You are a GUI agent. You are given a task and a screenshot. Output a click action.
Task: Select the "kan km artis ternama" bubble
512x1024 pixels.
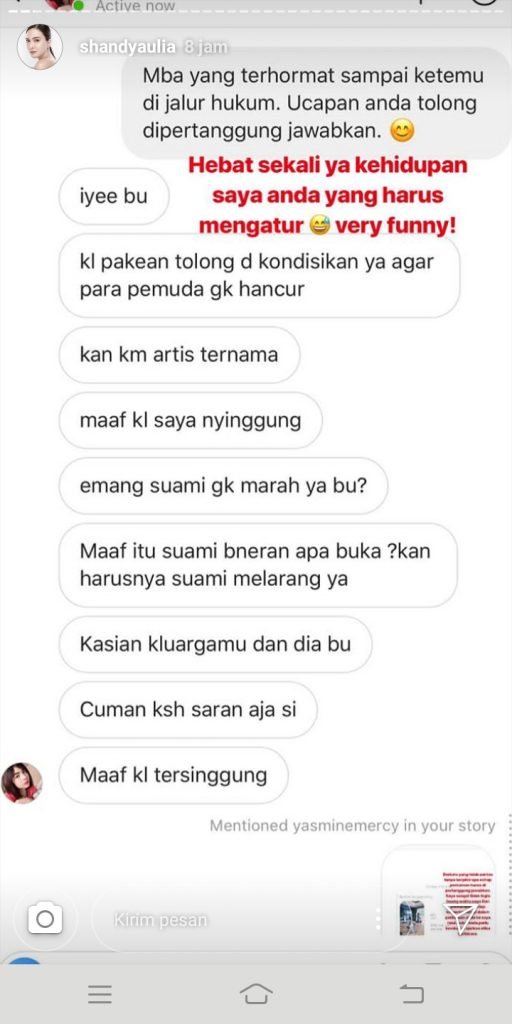(x=179, y=355)
